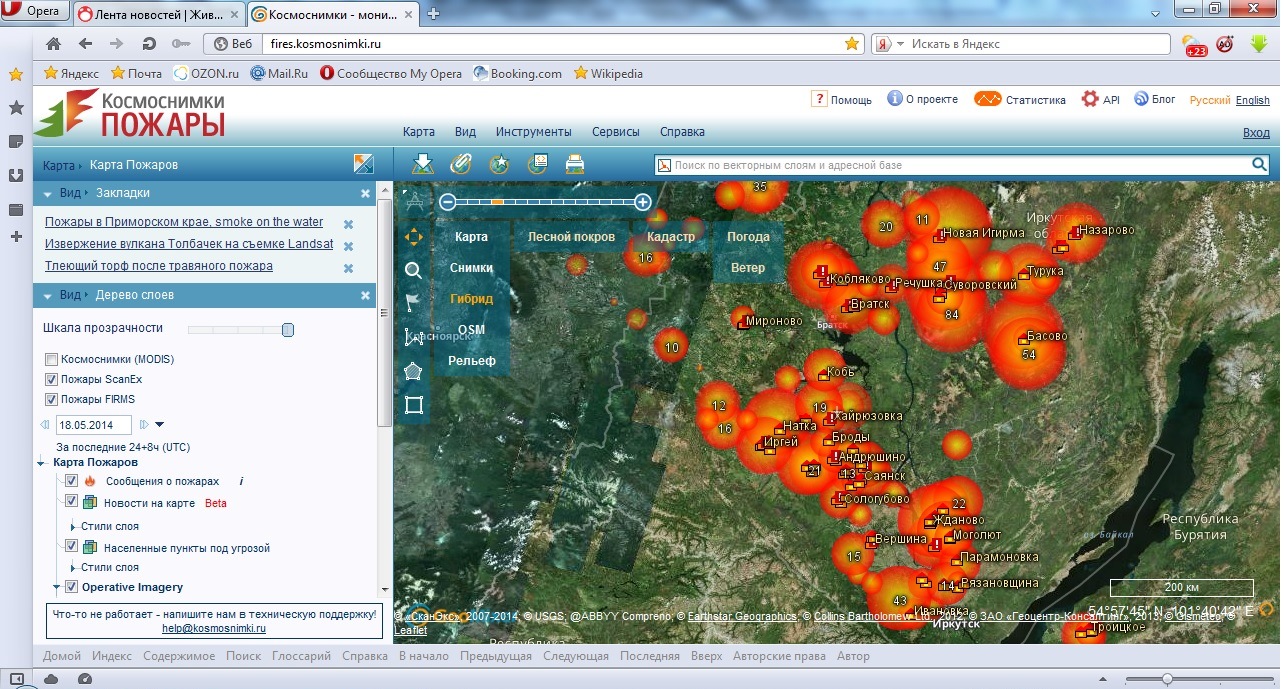Open the date dropdown arrow
This screenshot has height=689, width=1286.
pos(160,425)
